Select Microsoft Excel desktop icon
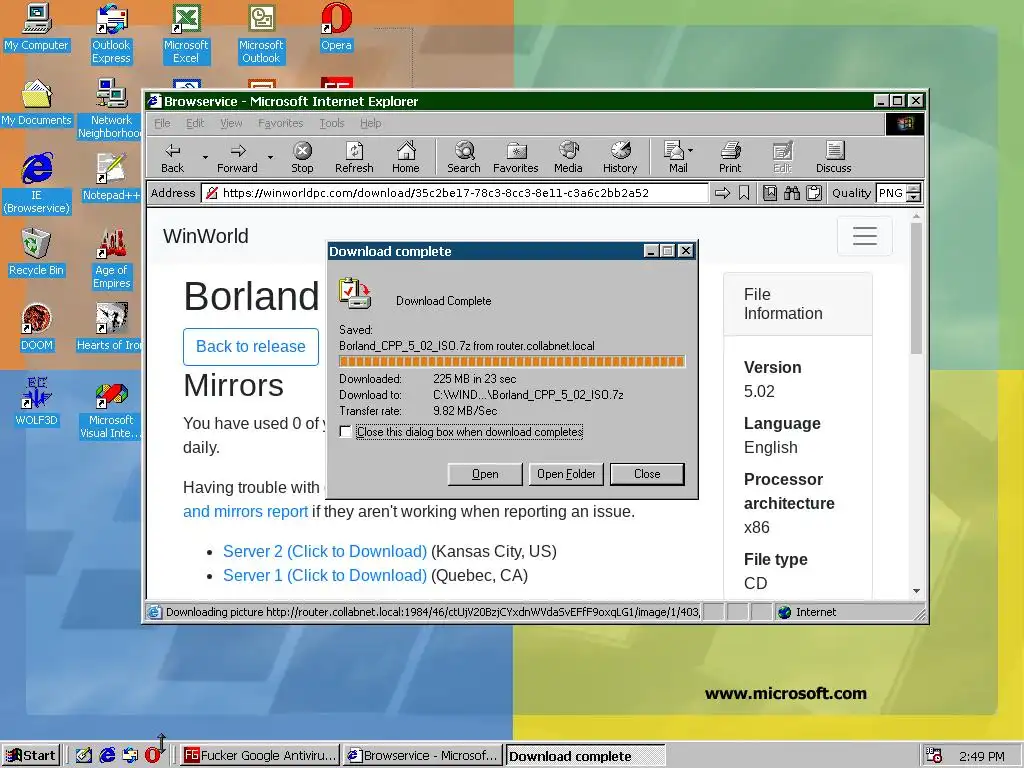The width and height of the screenshot is (1024, 768). (186, 34)
